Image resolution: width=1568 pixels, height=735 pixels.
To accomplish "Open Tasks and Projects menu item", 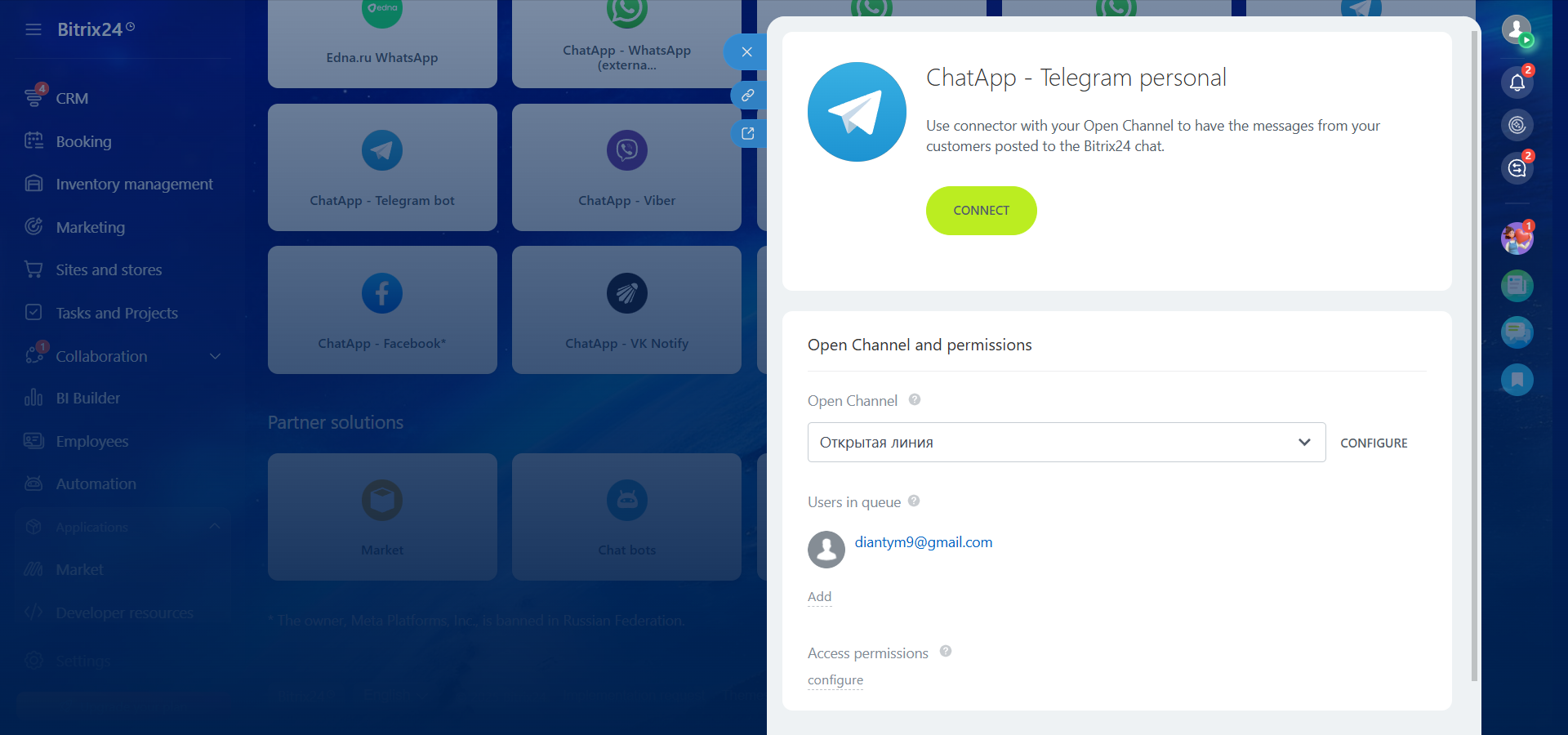I will click(117, 314).
